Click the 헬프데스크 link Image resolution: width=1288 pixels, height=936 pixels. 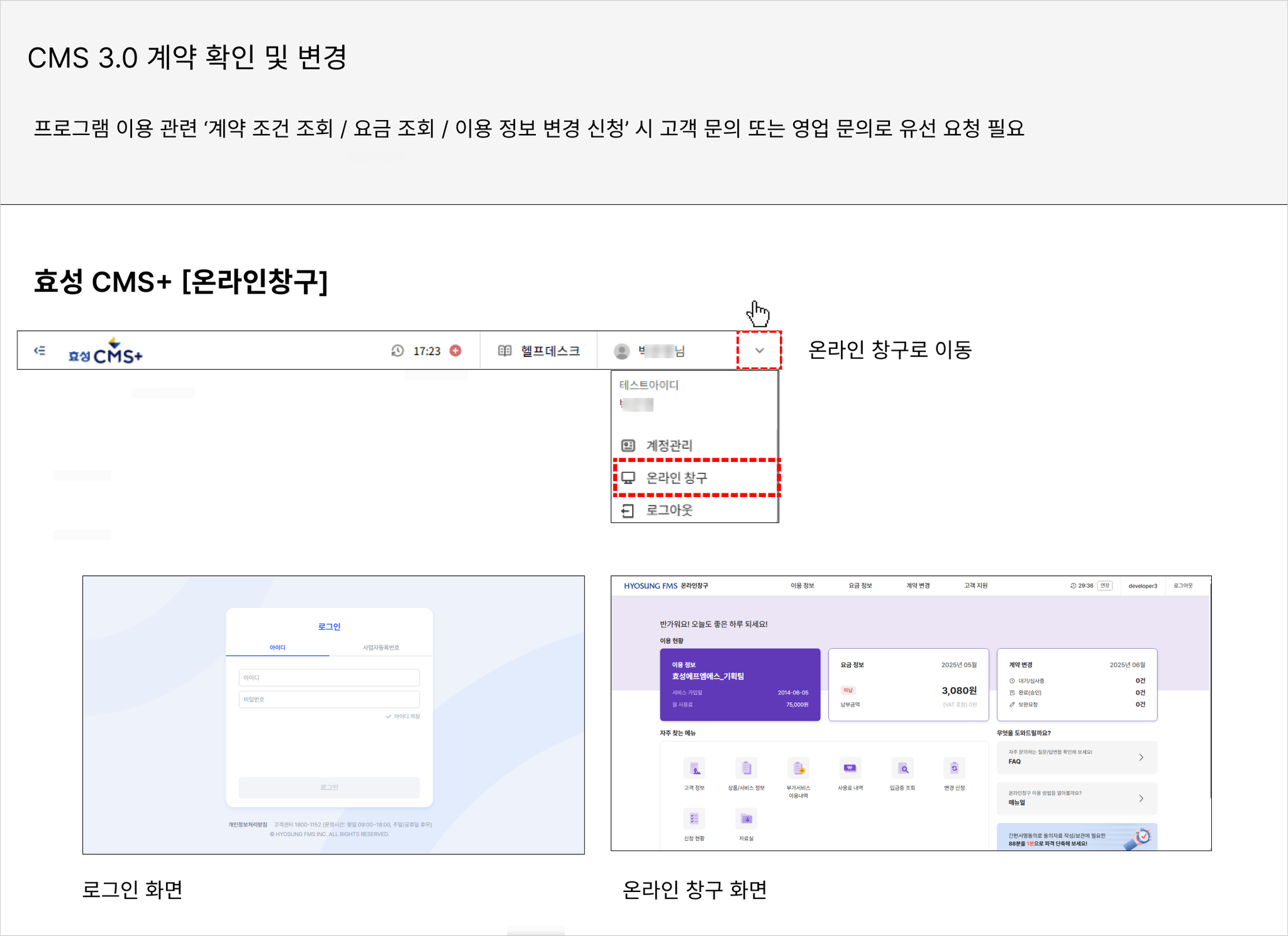pyautogui.click(x=550, y=351)
